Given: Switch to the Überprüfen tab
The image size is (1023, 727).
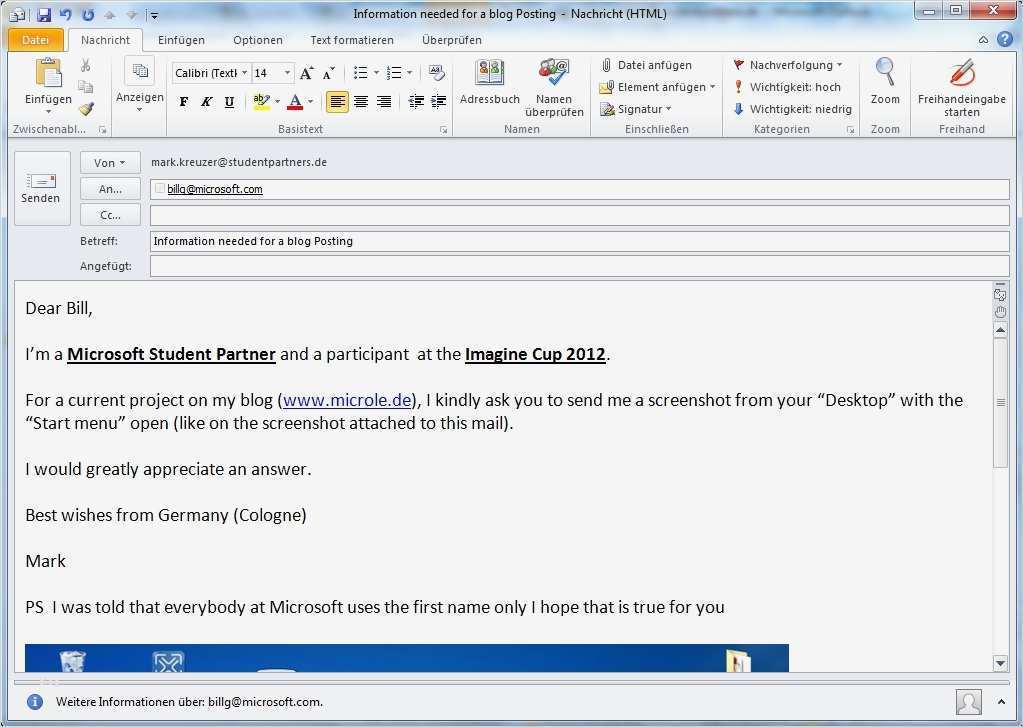Looking at the screenshot, I should pyautogui.click(x=451, y=40).
